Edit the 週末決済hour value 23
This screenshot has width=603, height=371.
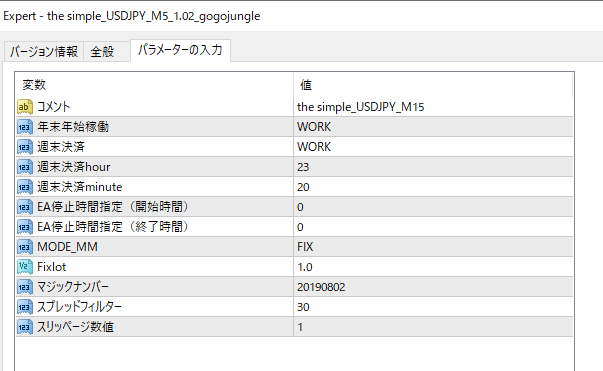(x=433, y=167)
